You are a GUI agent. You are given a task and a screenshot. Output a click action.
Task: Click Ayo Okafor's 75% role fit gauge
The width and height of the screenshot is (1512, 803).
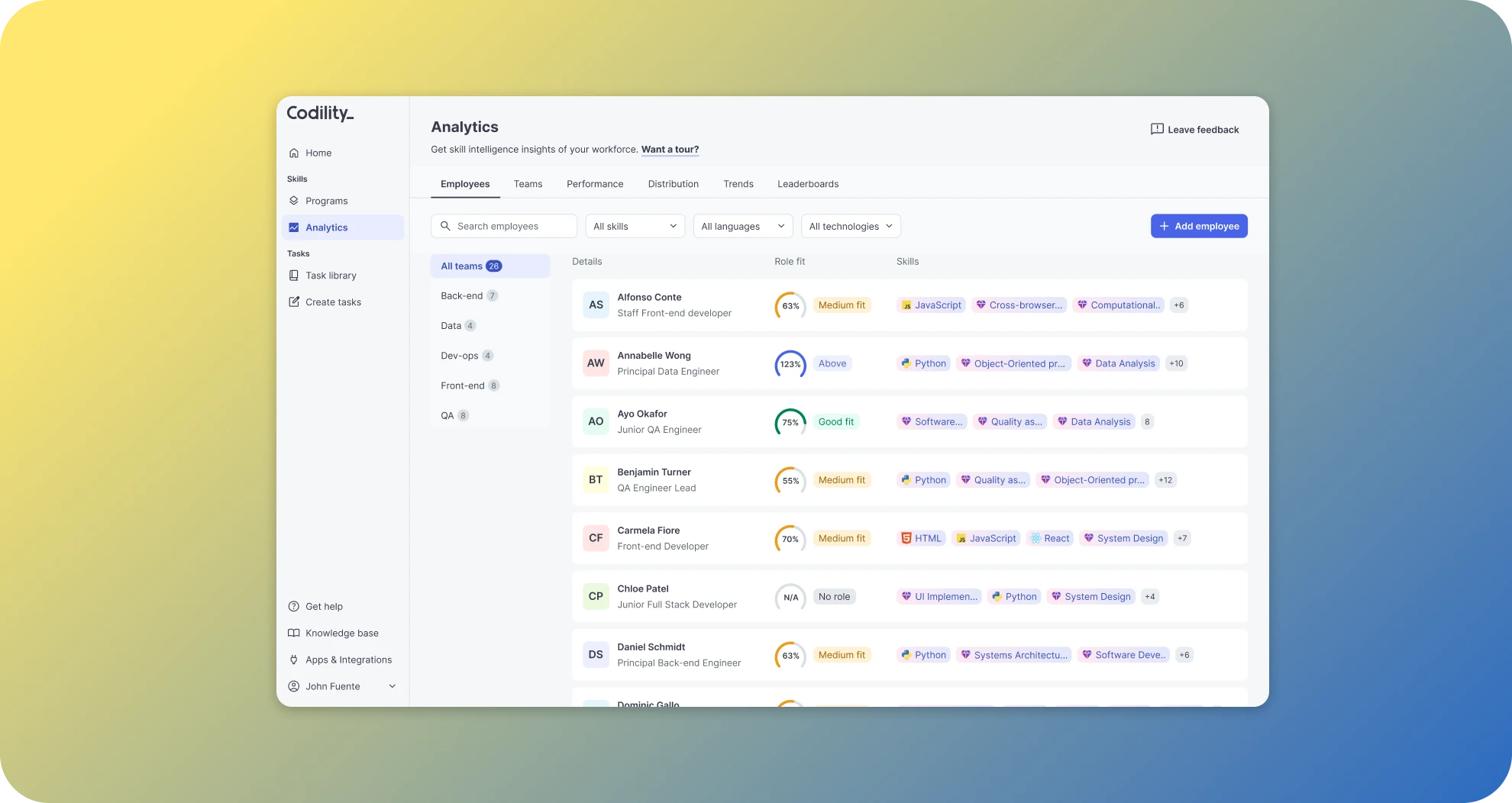pos(790,422)
